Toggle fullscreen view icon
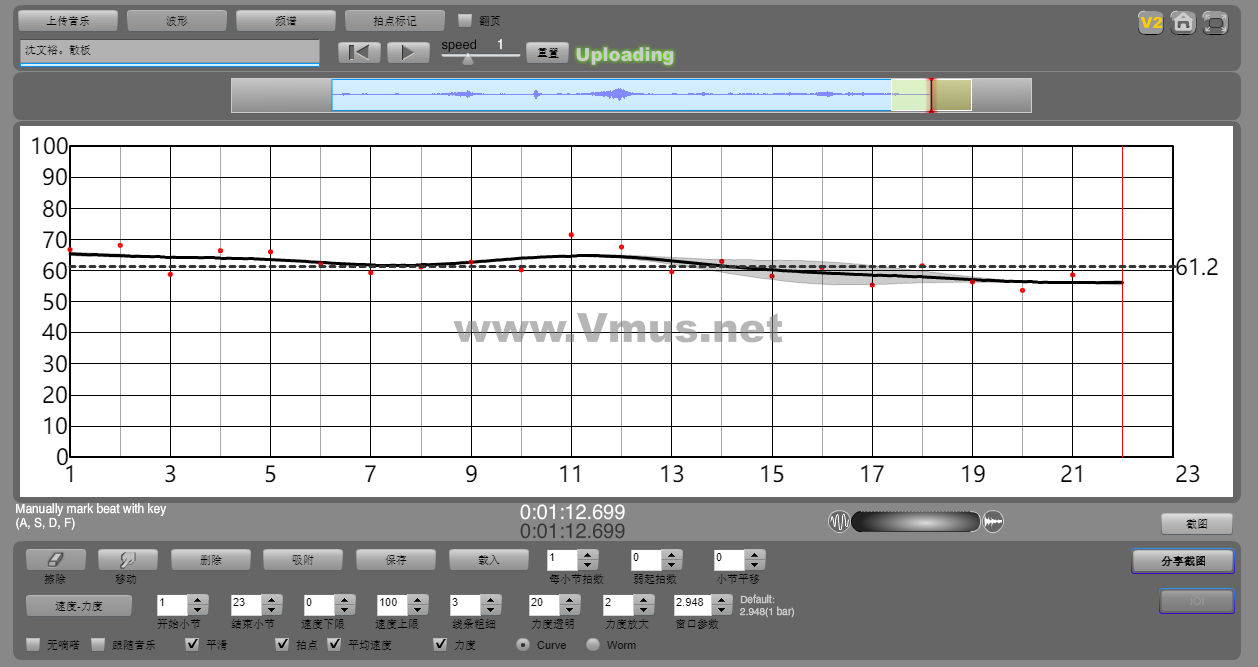This screenshot has width=1258, height=667. (1215, 22)
